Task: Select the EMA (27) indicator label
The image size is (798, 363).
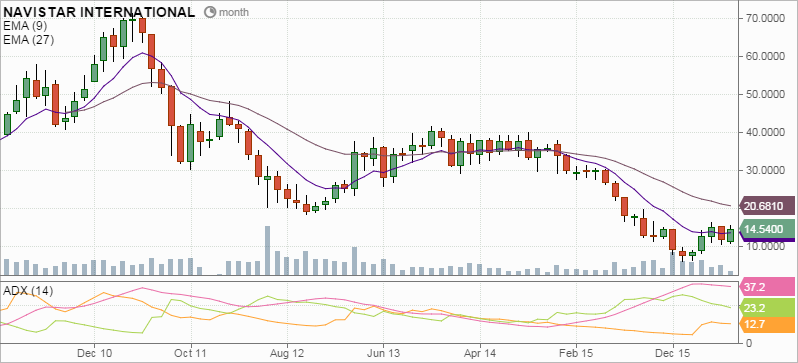Action: pos(28,39)
